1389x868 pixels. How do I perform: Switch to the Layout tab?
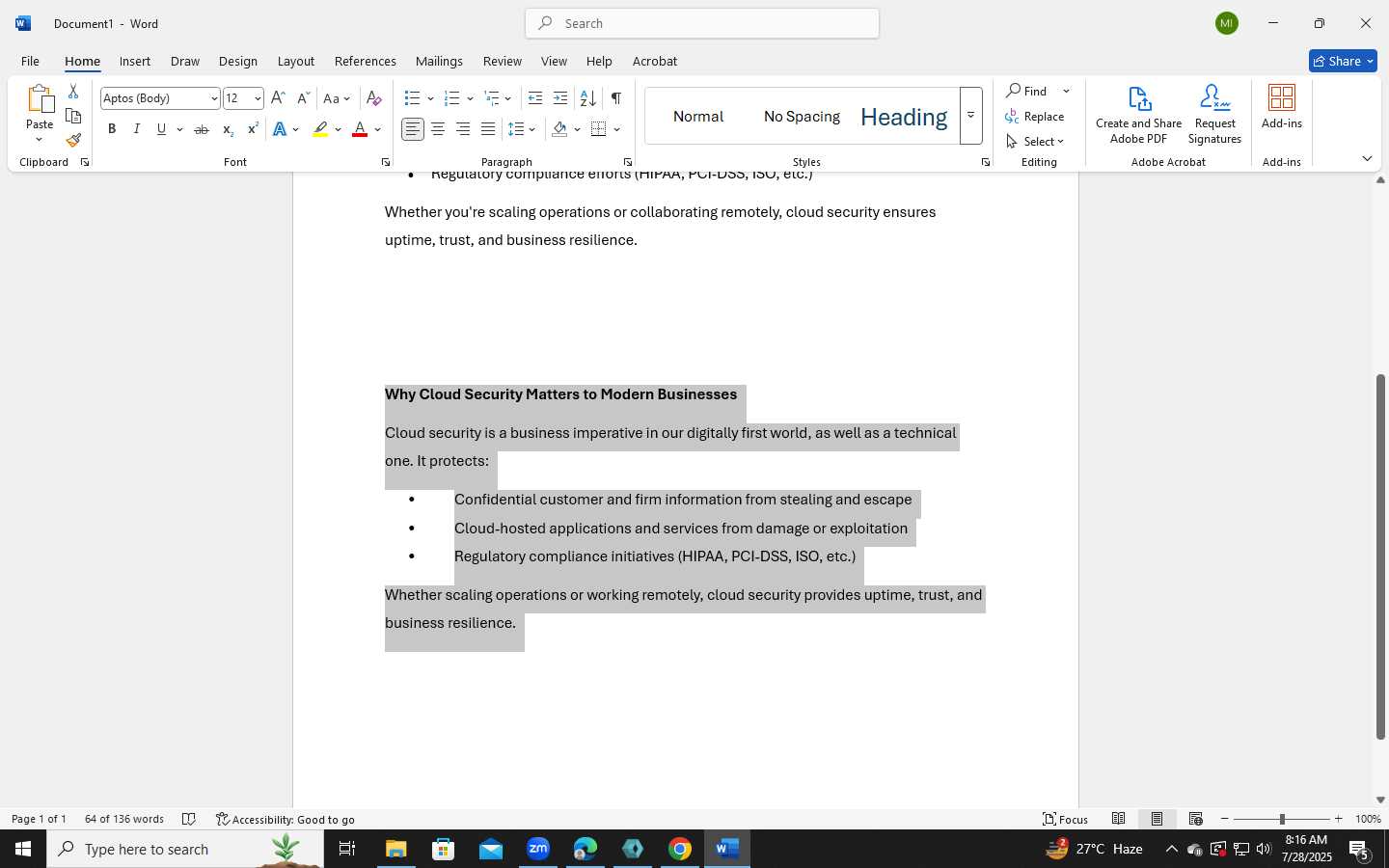pyautogui.click(x=296, y=61)
